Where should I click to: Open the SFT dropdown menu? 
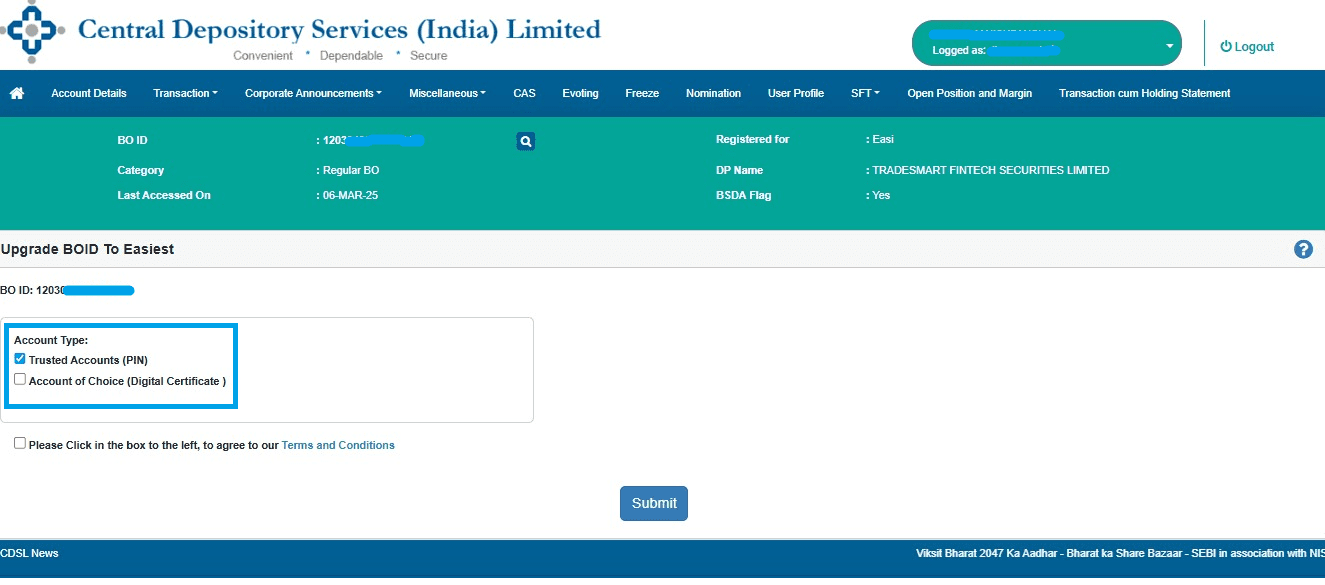pyautogui.click(x=865, y=93)
